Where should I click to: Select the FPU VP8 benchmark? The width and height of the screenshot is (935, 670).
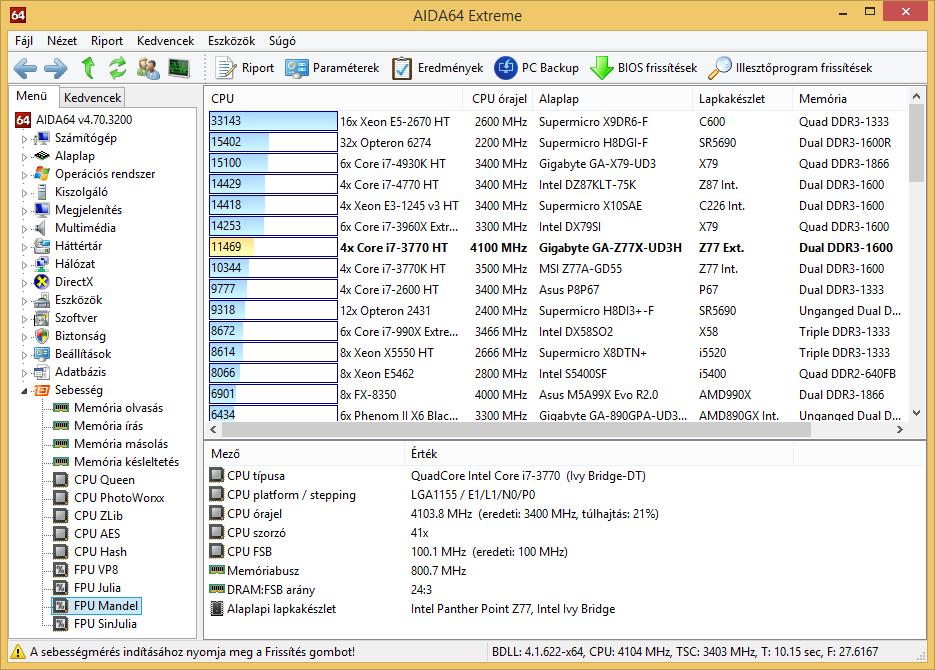click(96, 569)
